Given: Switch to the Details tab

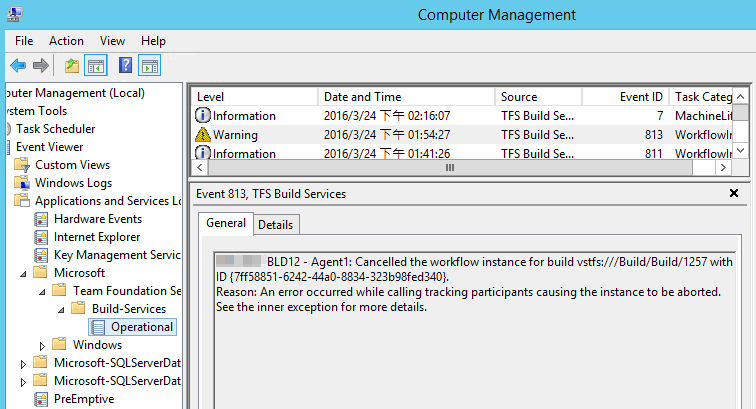Looking at the screenshot, I should [276, 225].
